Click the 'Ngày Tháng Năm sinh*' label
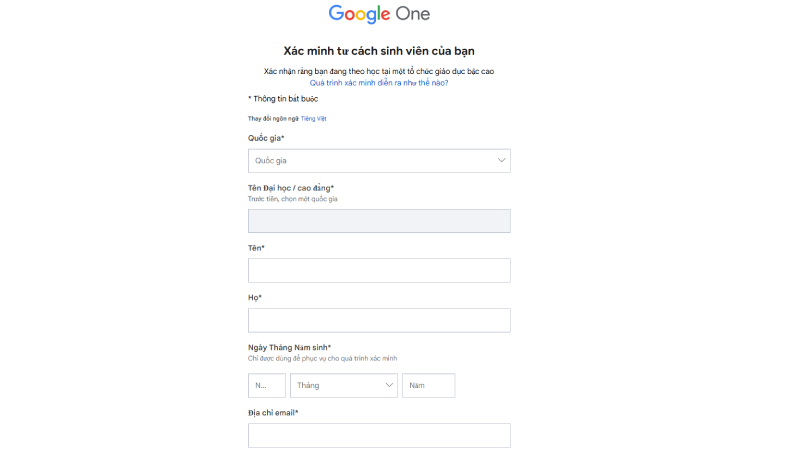This screenshot has width=800, height=450. point(289,347)
